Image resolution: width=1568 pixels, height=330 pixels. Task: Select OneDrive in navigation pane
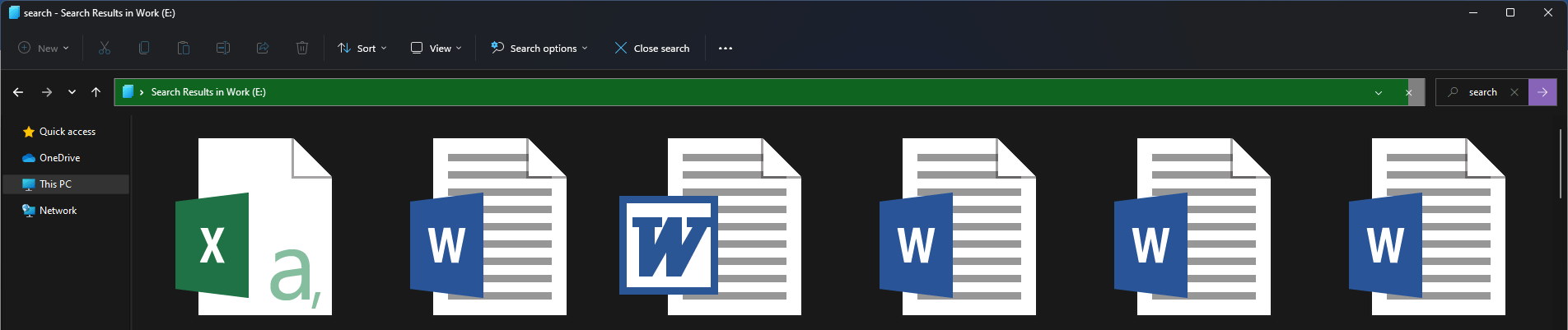click(x=51, y=158)
